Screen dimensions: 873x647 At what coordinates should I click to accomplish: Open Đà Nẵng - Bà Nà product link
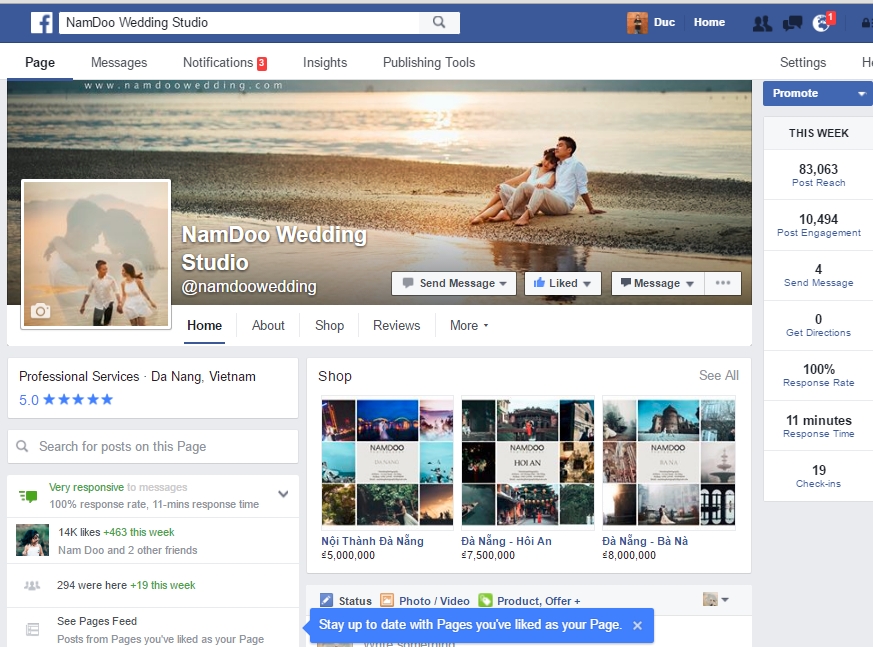click(x=645, y=541)
